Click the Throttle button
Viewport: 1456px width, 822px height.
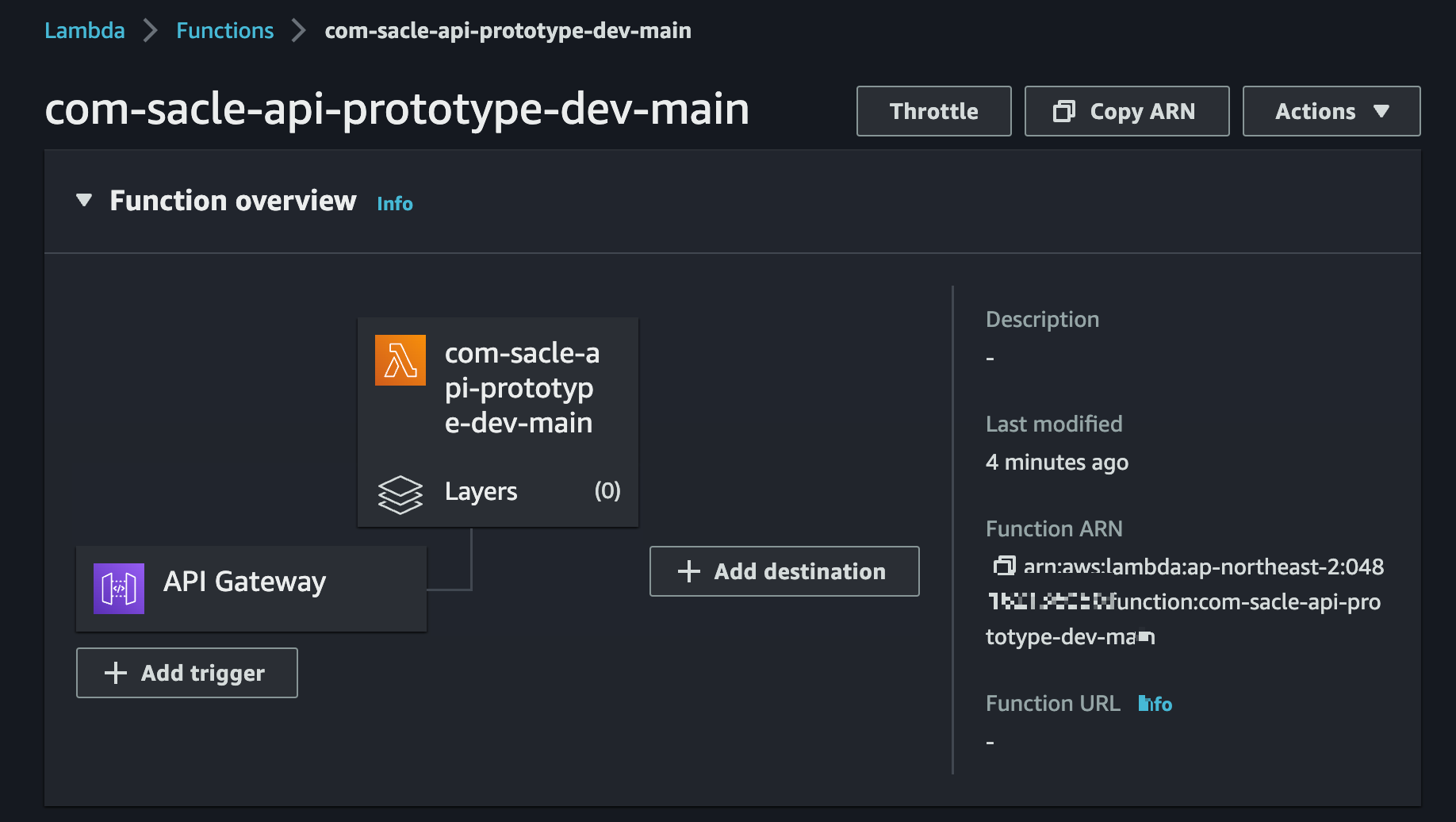click(933, 111)
